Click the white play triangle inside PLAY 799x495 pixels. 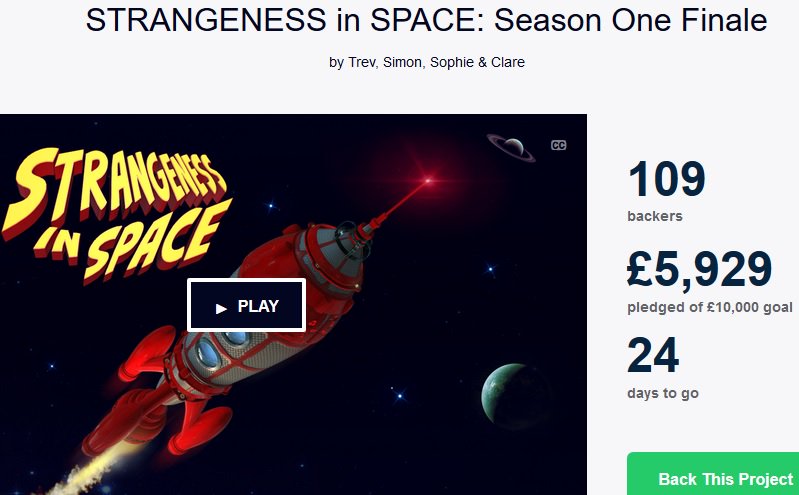221,308
